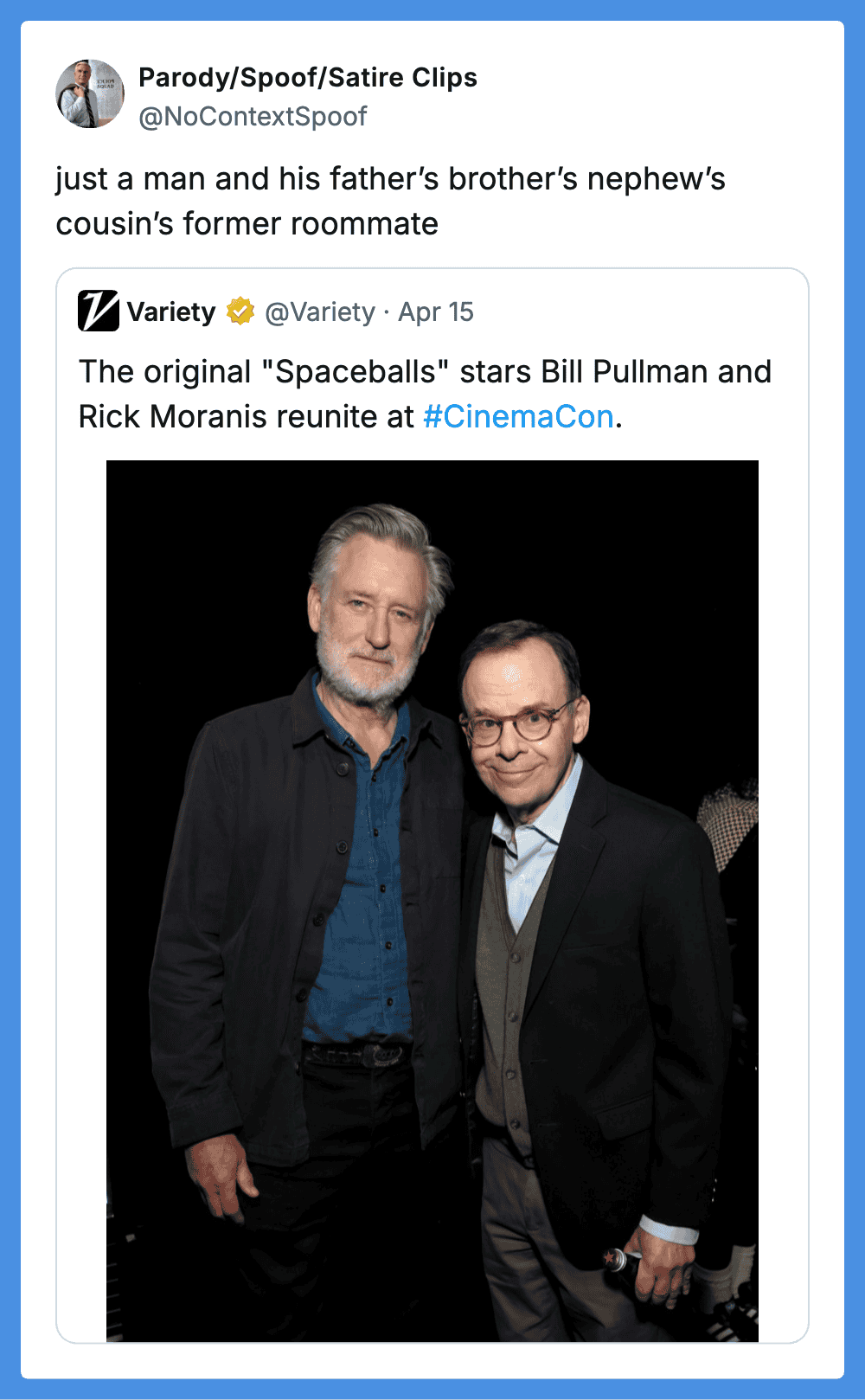The height and width of the screenshot is (1400, 865).
Task: Open the quoted tweet's photo
Action: (x=432, y=900)
